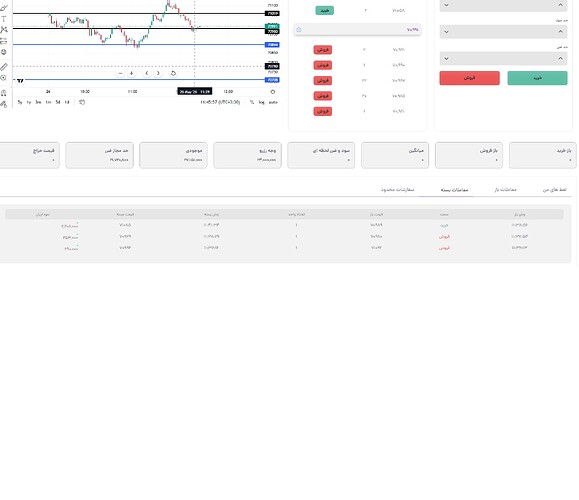Open the سفارشات محدود tab
This screenshot has height=500, width=579.
coord(397,189)
